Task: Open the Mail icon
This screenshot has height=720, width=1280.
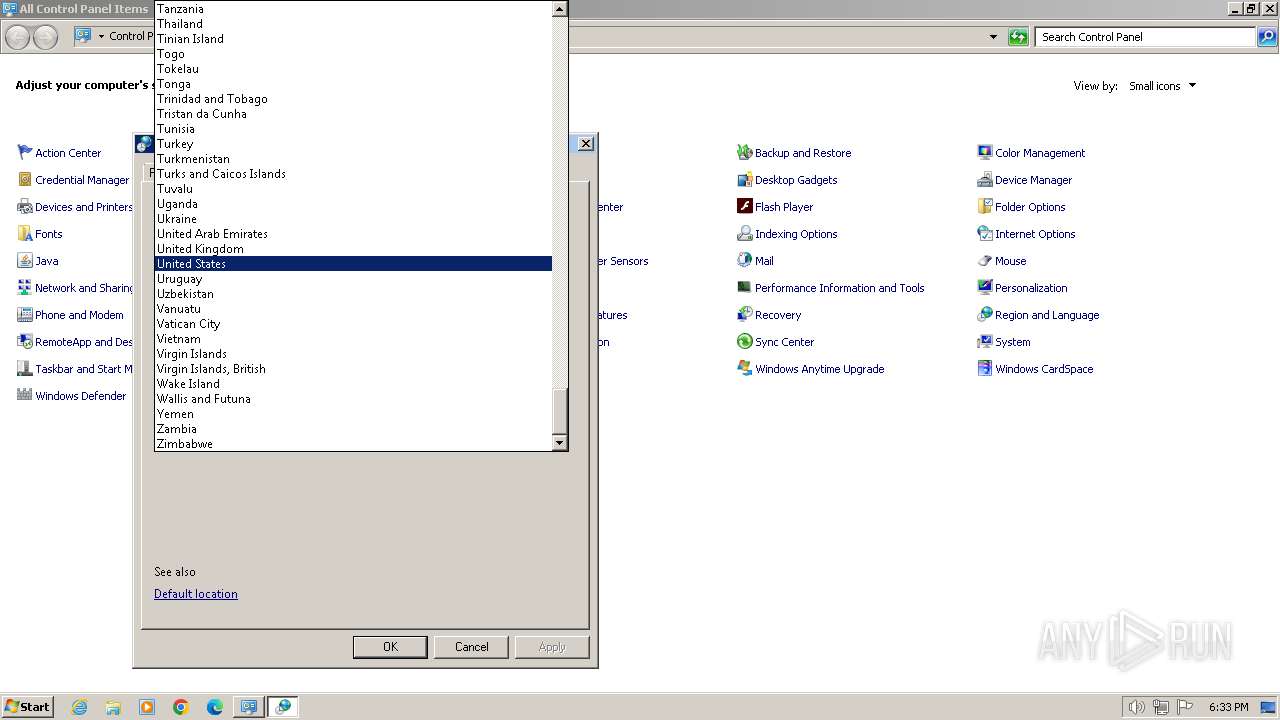Action: pyautogui.click(x=745, y=261)
